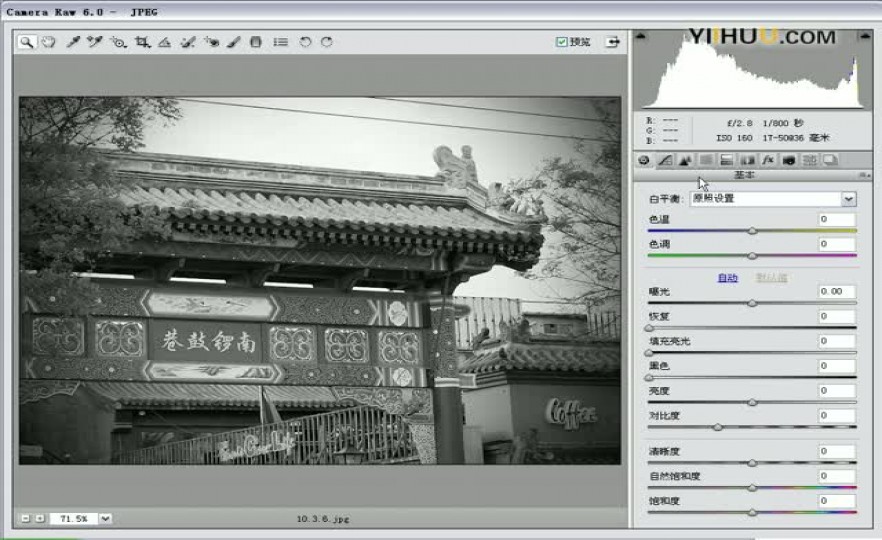Select the Color Sampler tool
Screen dimensions: 882x540
(x=94, y=42)
